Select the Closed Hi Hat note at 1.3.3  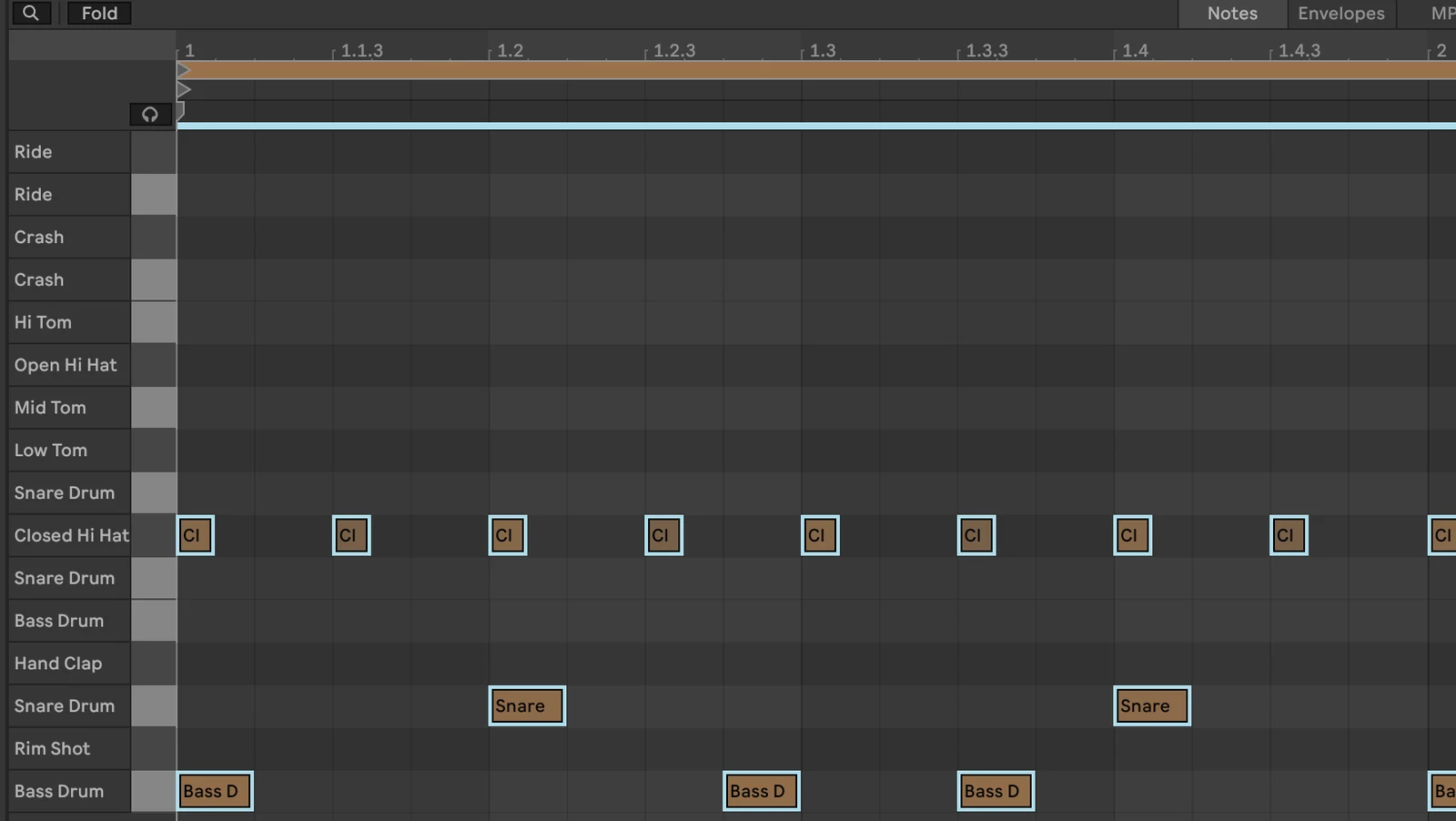tap(976, 535)
